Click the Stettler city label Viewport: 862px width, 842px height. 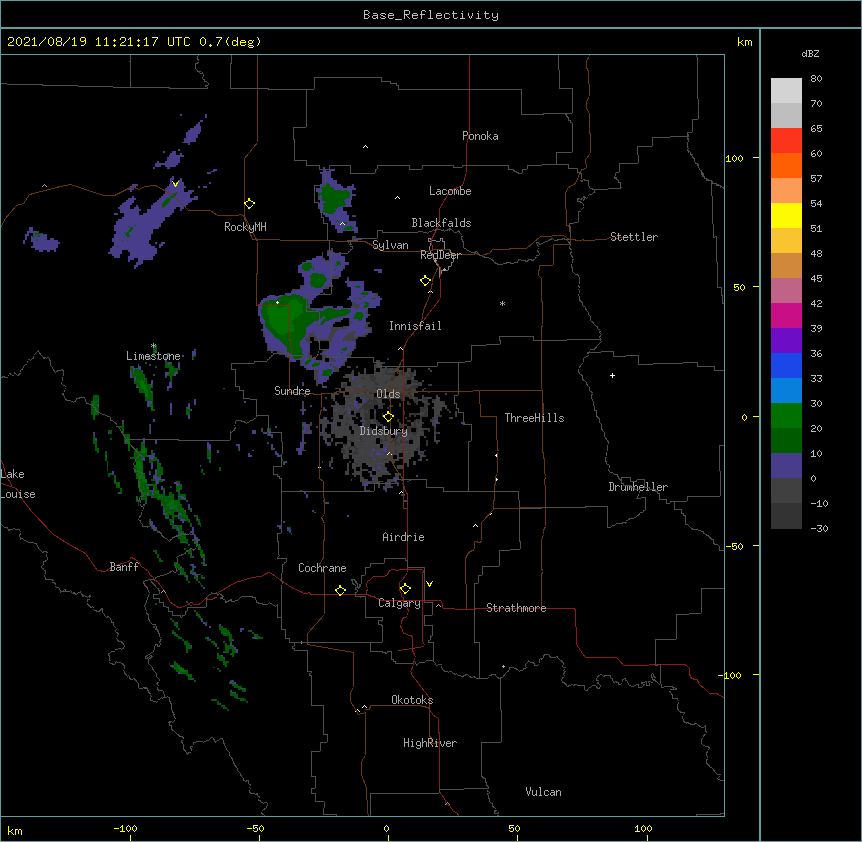point(634,237)
